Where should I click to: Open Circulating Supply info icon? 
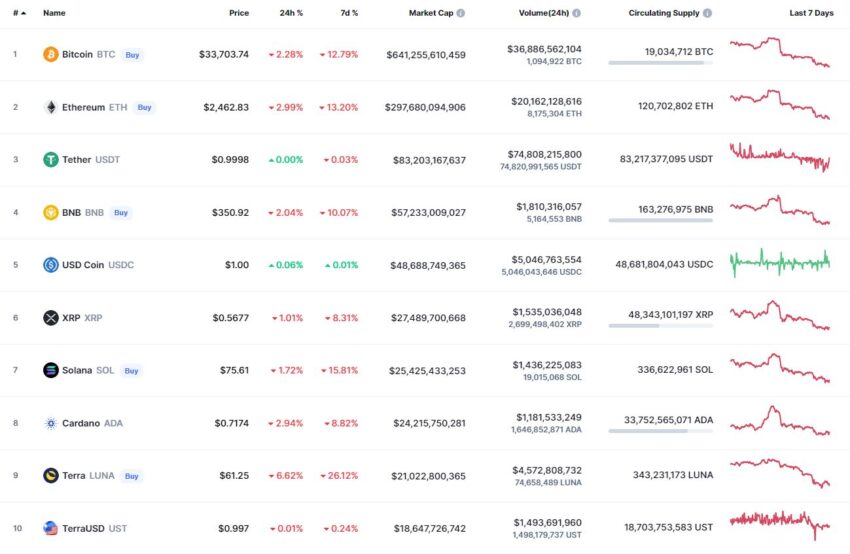coord(707,13)
